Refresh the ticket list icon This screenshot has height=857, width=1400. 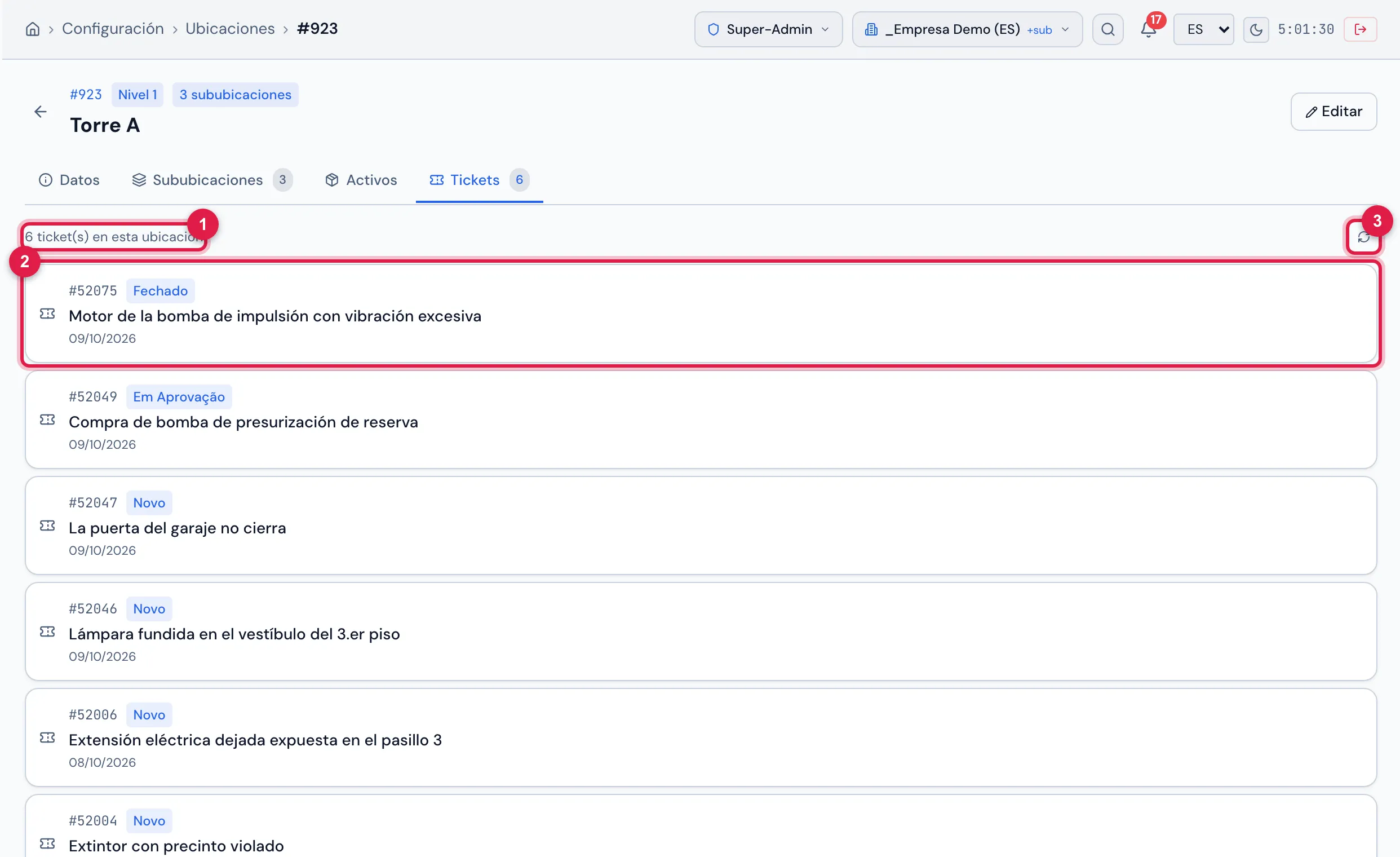tap(1363, 236)
